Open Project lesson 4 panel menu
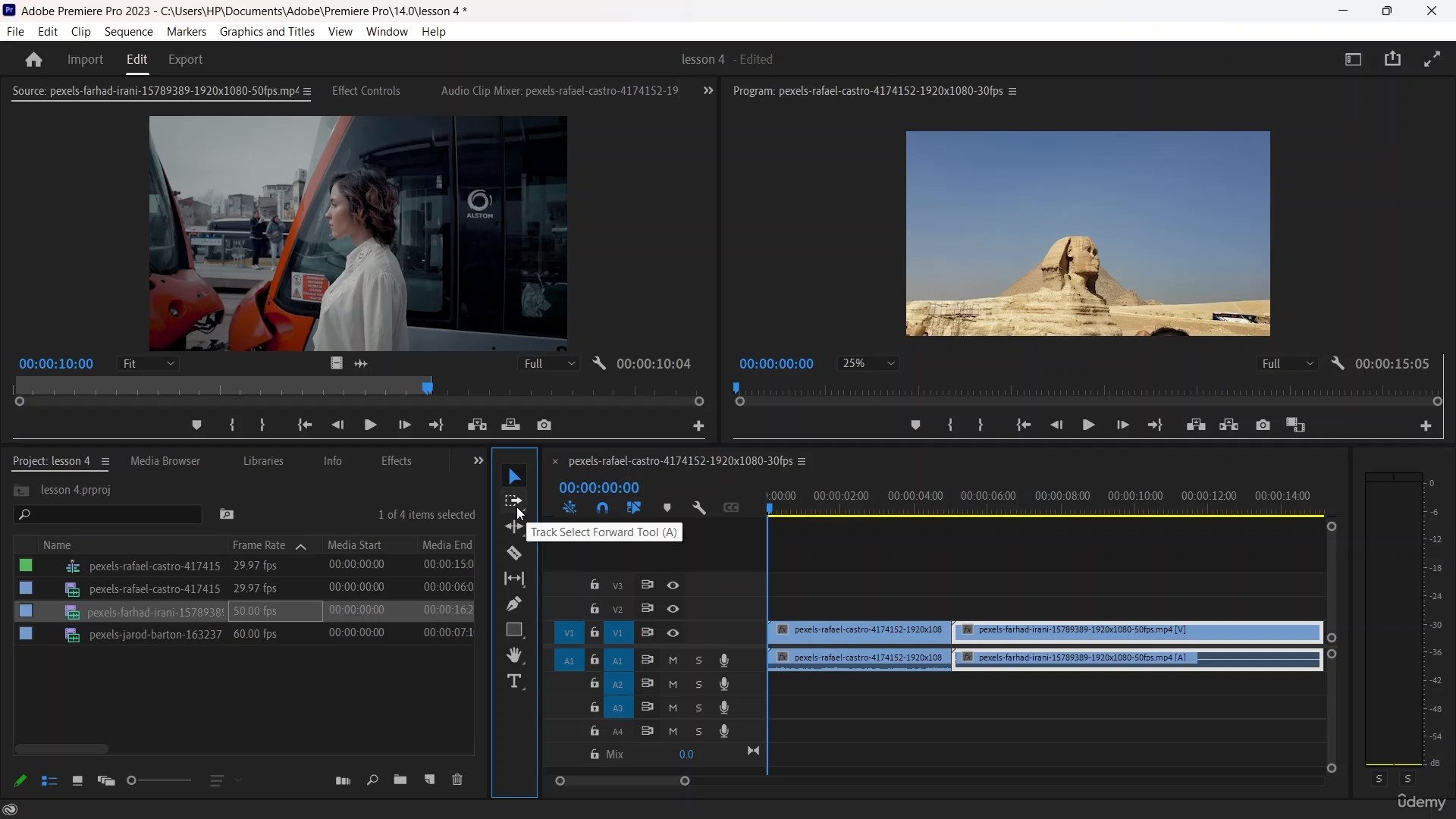The width and height of the screenshot is (1456, 819). [105, 462]
